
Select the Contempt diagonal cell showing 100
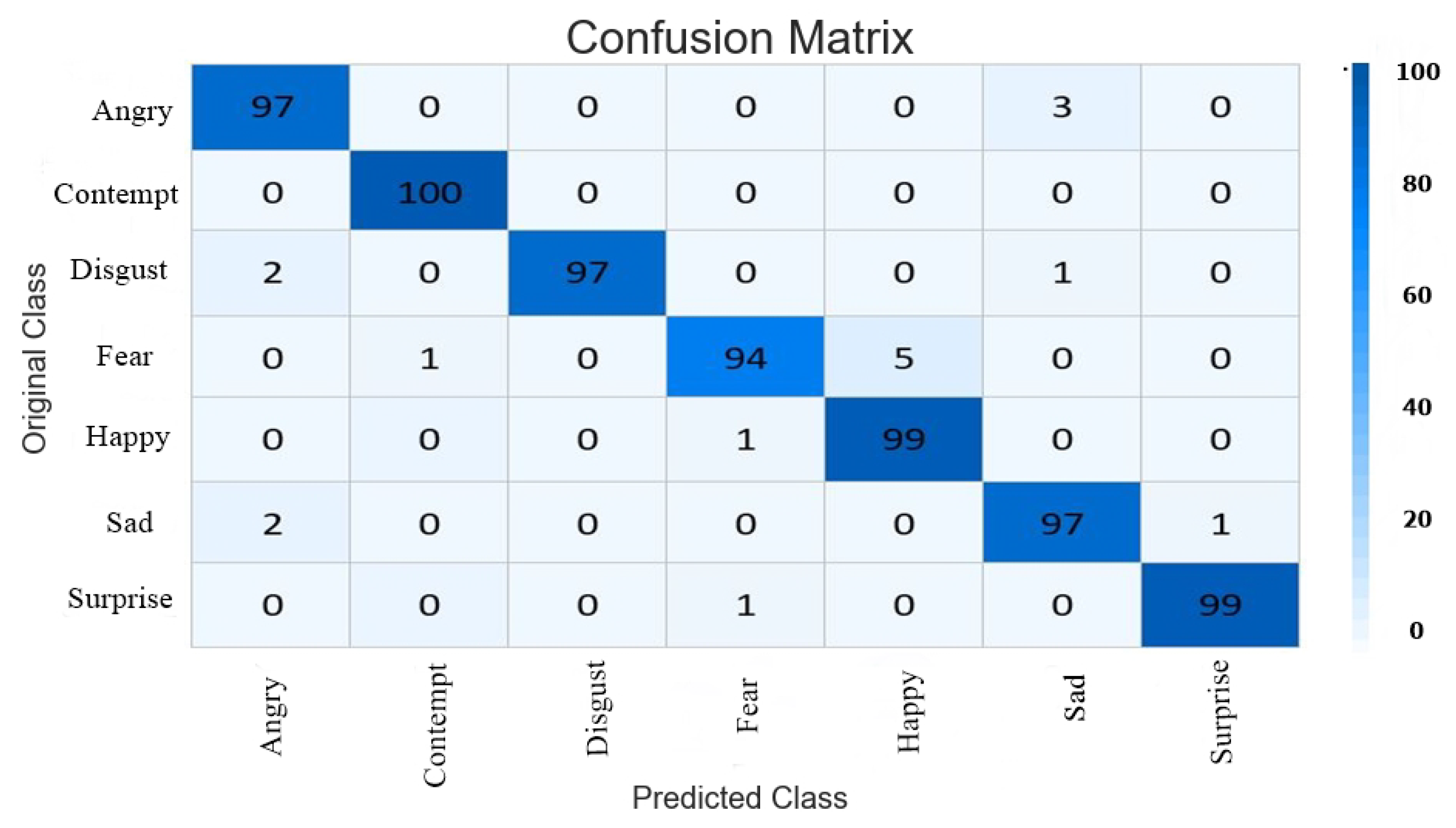(x=429, y=190)
